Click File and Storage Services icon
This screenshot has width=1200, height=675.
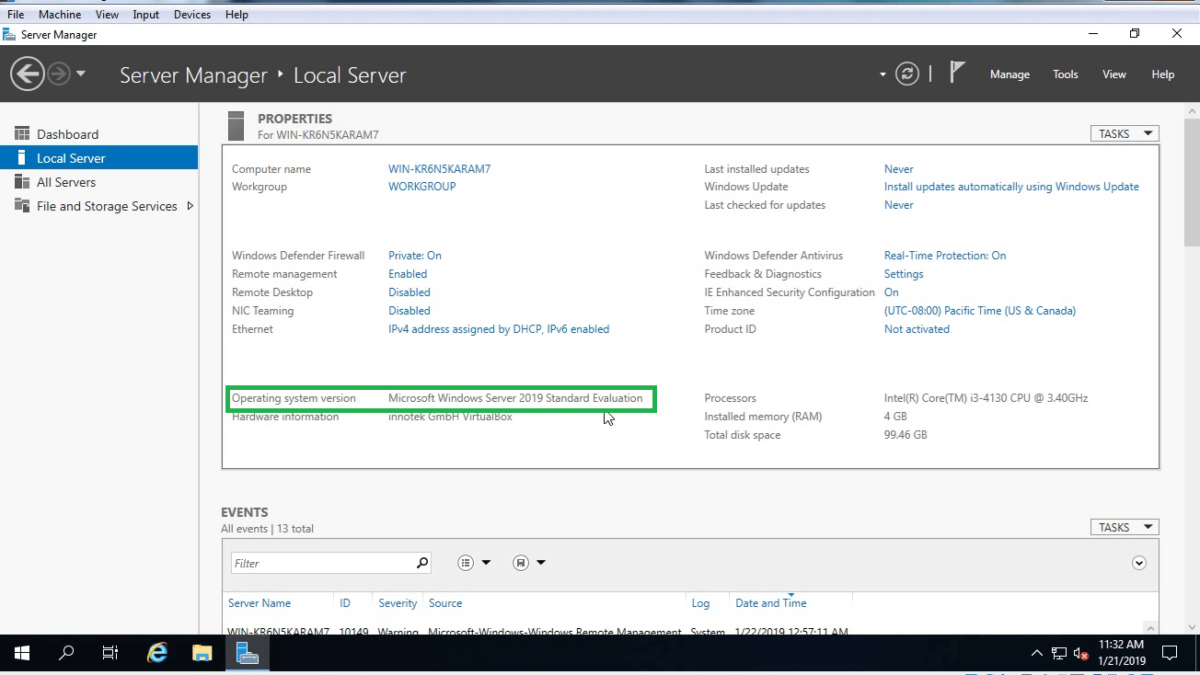click(x=20, y=206)
